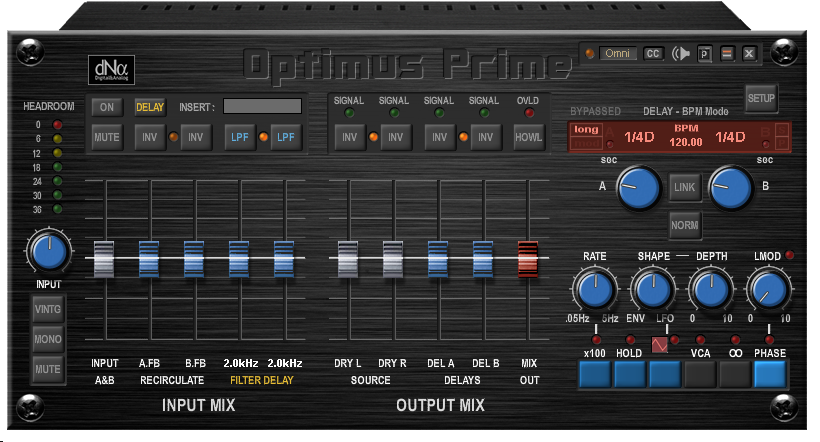Click the LMOD knob
Screen dimensions: 820x442
(769, 289)
